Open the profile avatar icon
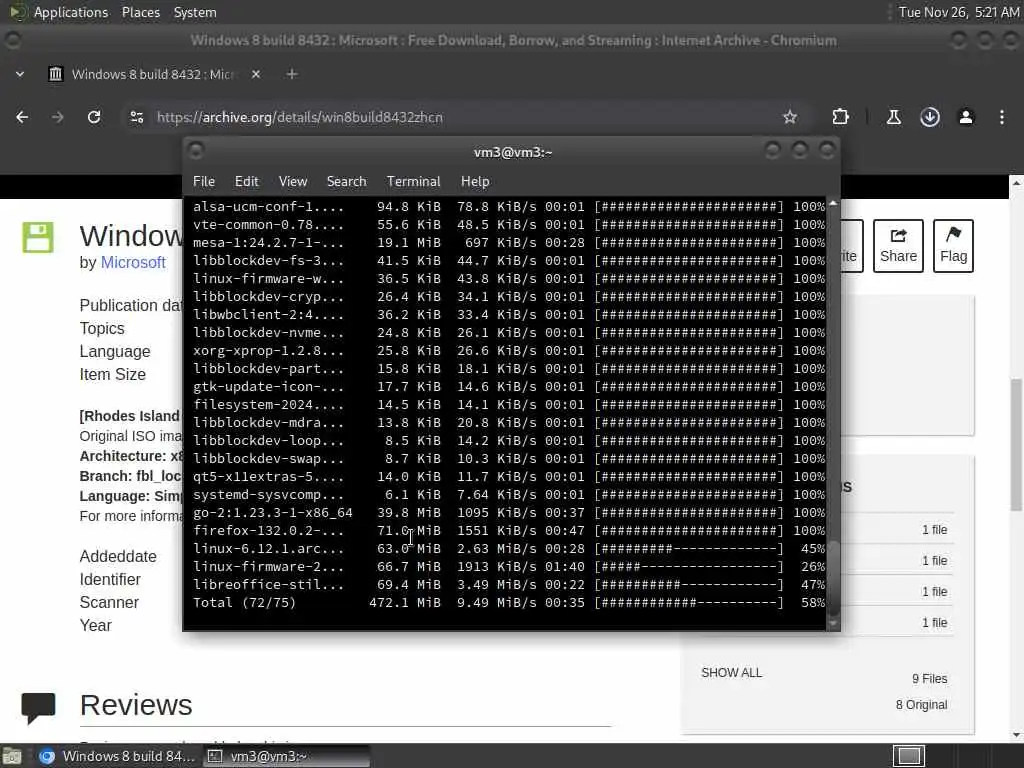The width and height of the screenshot is (1024, 768). tap(966, 117)
